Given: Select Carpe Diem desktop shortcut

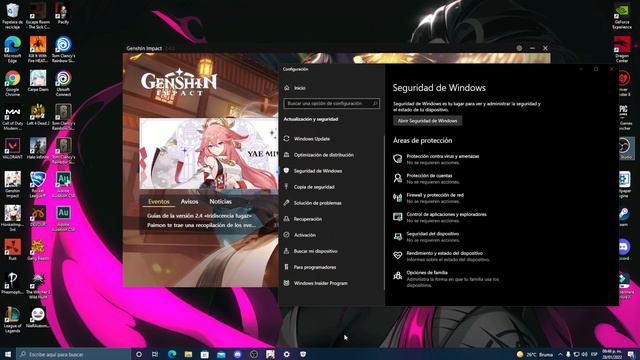Looking at the screenshot, I should (x=38, y=81).
